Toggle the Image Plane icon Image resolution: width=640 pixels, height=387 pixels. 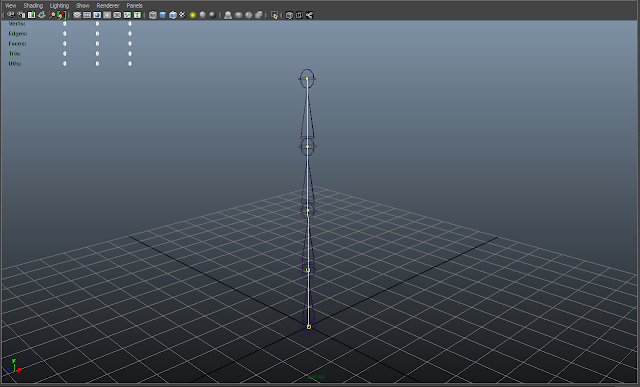(42, 15)
